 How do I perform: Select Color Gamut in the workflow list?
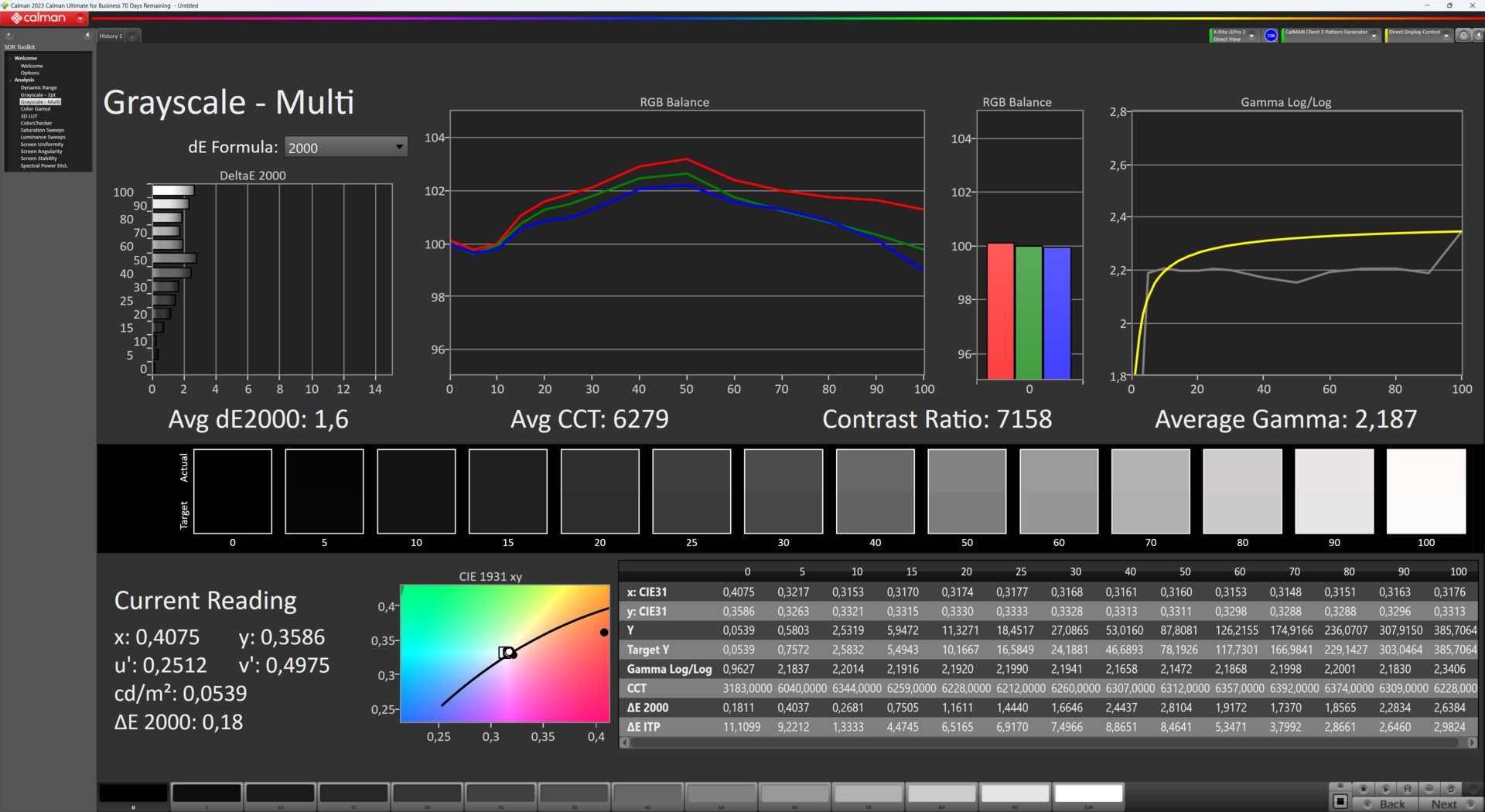click(x=36, y=109)
